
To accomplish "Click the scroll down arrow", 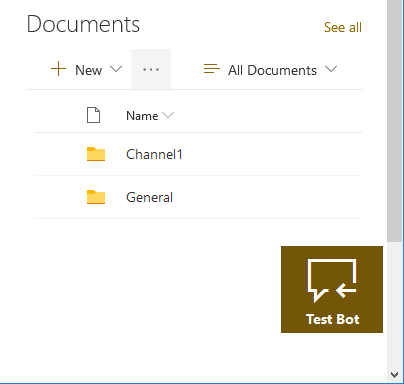I will pyautogui.click(x=395, y=375).
